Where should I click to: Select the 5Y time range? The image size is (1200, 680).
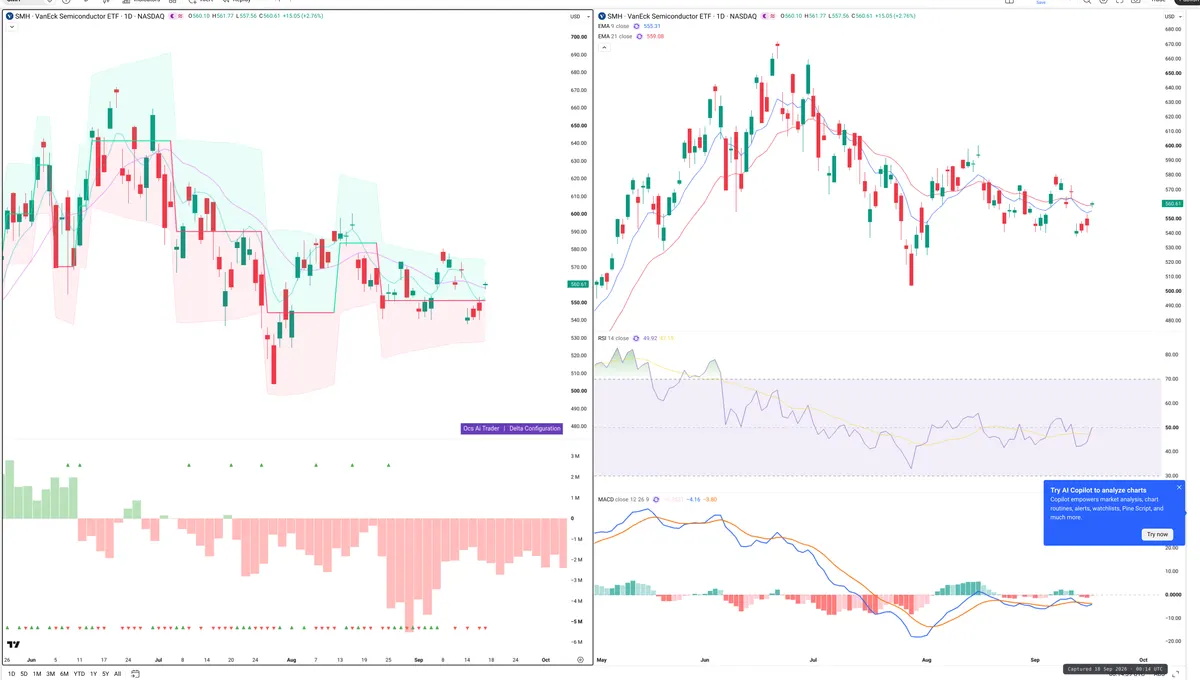click(105, 674)
